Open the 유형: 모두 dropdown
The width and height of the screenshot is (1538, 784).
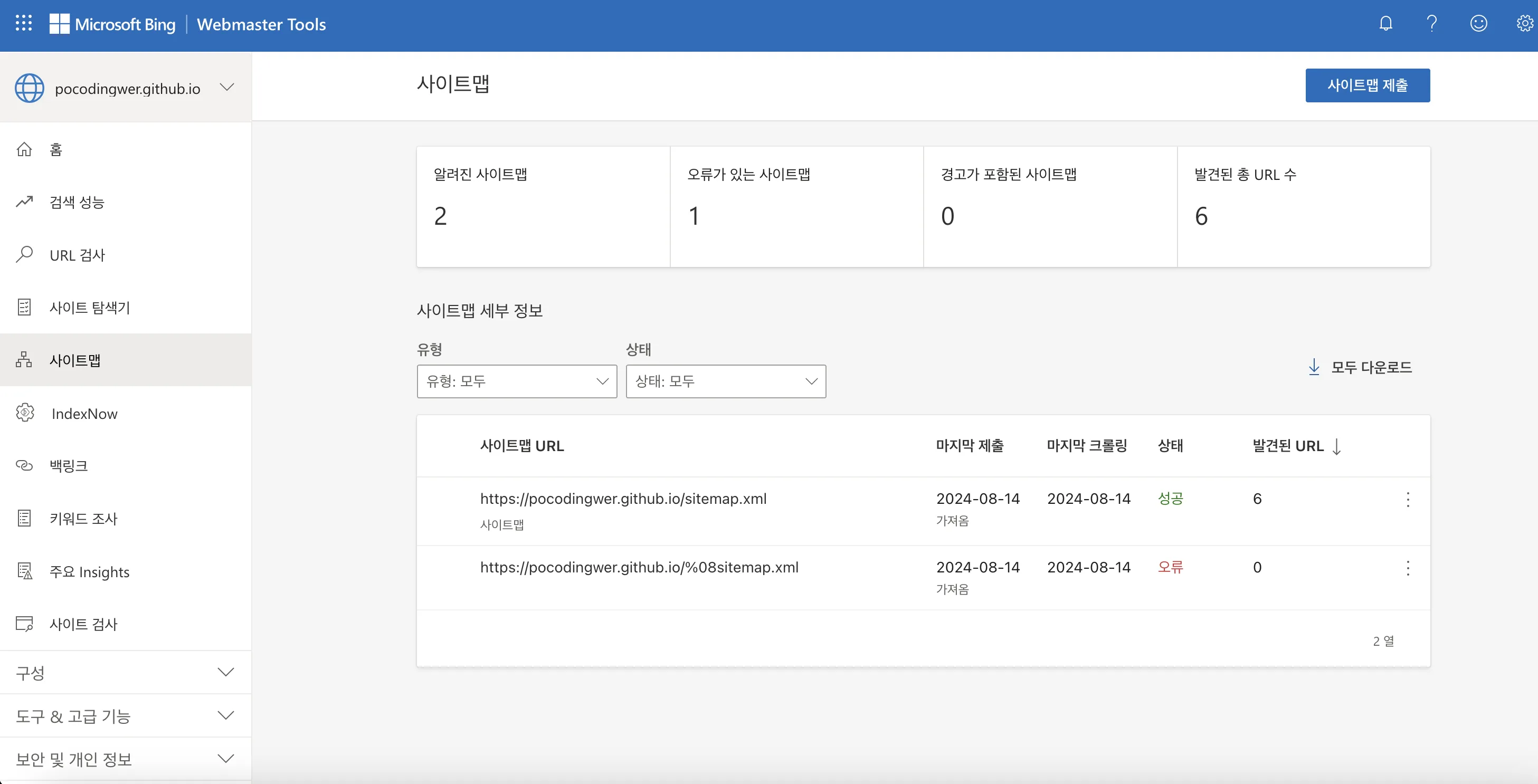(x=516, y=381)
